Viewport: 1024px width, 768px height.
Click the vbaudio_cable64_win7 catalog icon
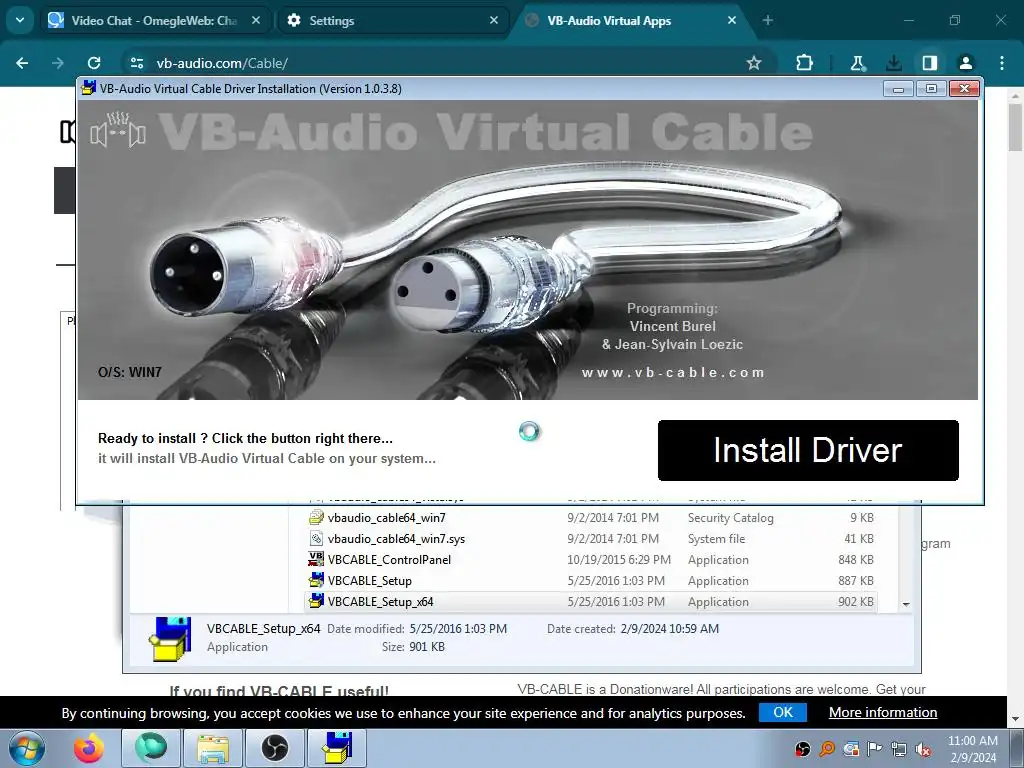click(x=316, y=517)
